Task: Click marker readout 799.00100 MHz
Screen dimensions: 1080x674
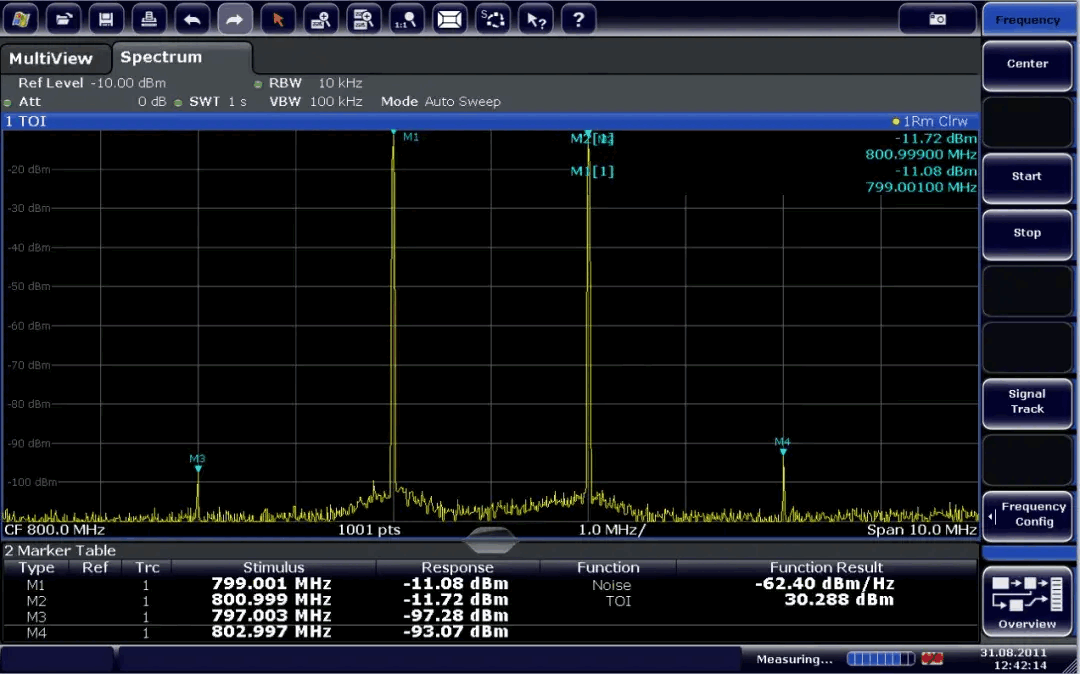Action: (x=921, y=187)
